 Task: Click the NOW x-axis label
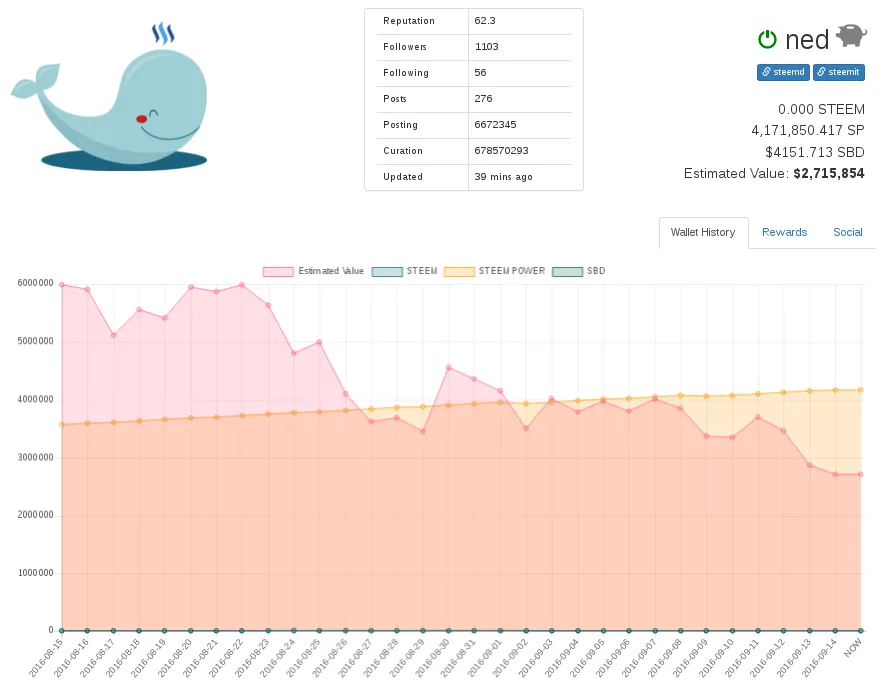[853, 648]
